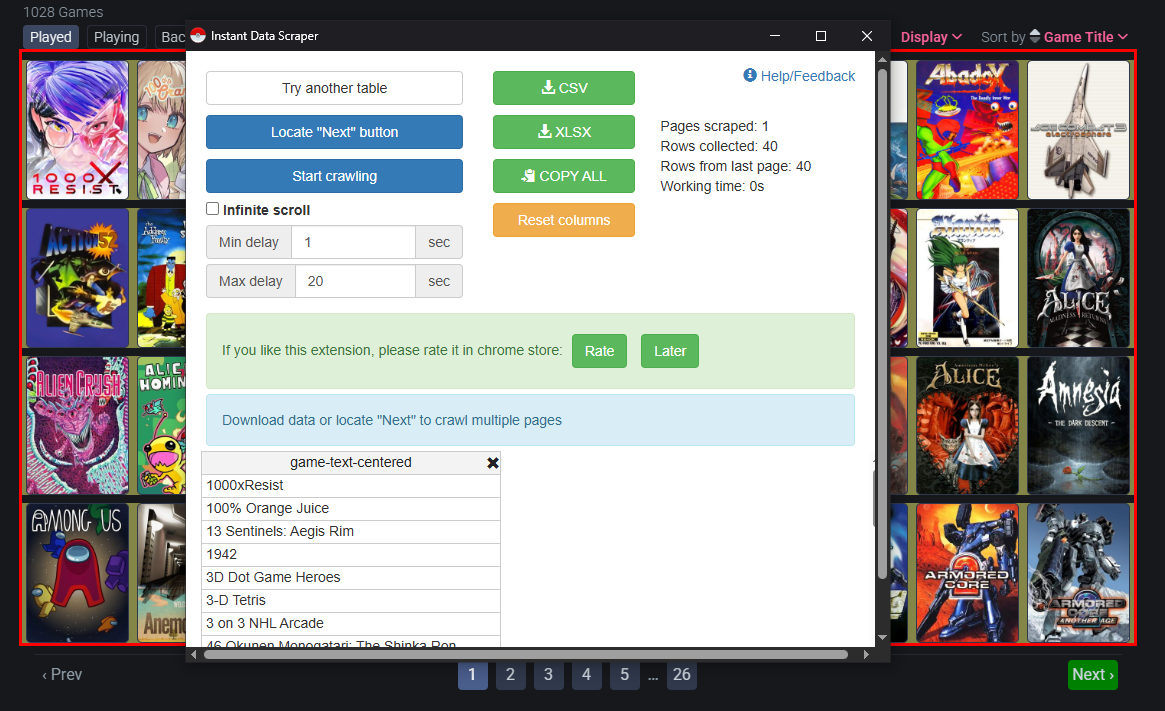
Task: Open the Ace Combat 3 Electrosphere cover
Action: (1078, 130)
